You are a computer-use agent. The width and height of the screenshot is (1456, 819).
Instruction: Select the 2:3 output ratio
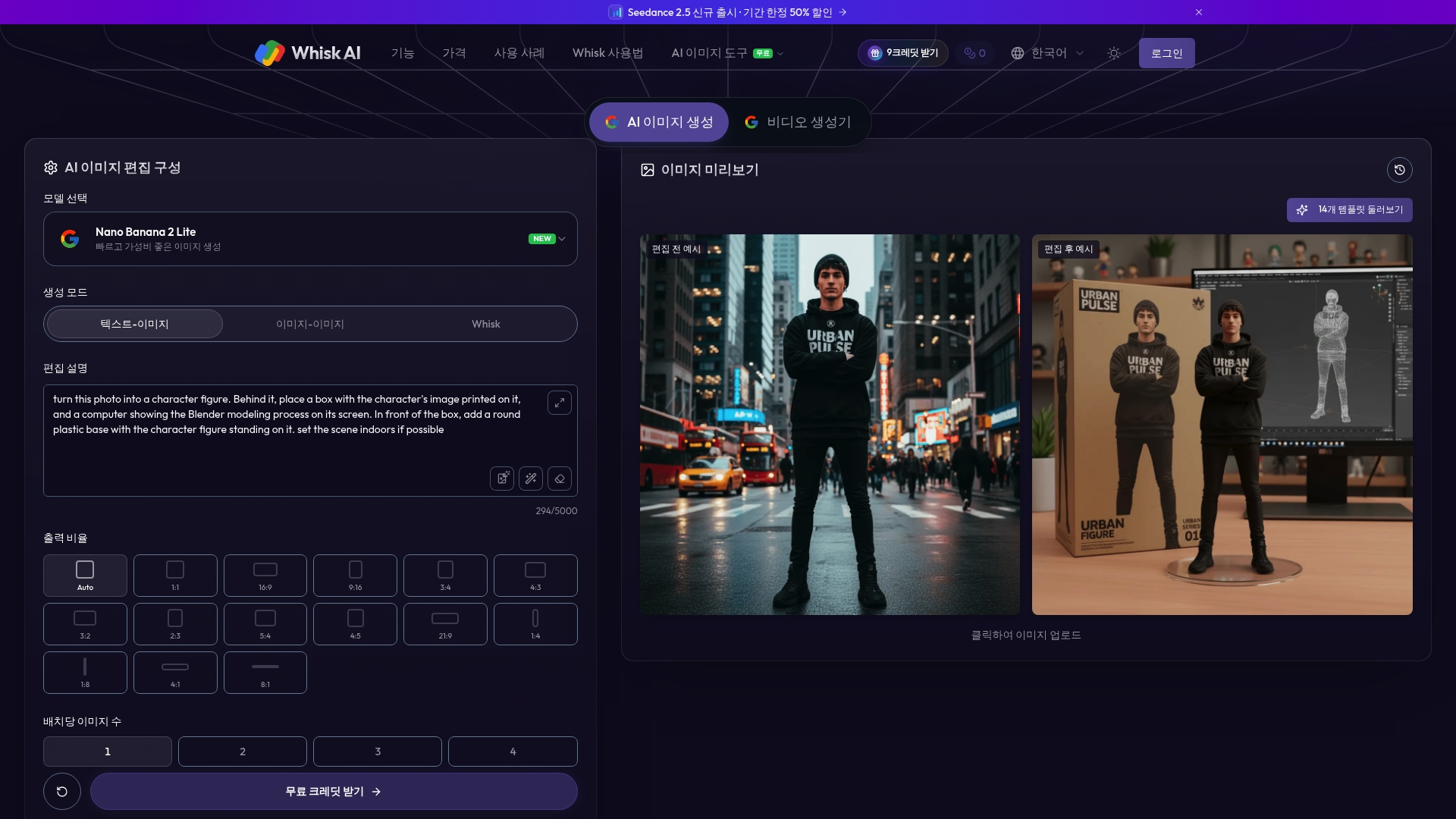click(x=175, y=624)
